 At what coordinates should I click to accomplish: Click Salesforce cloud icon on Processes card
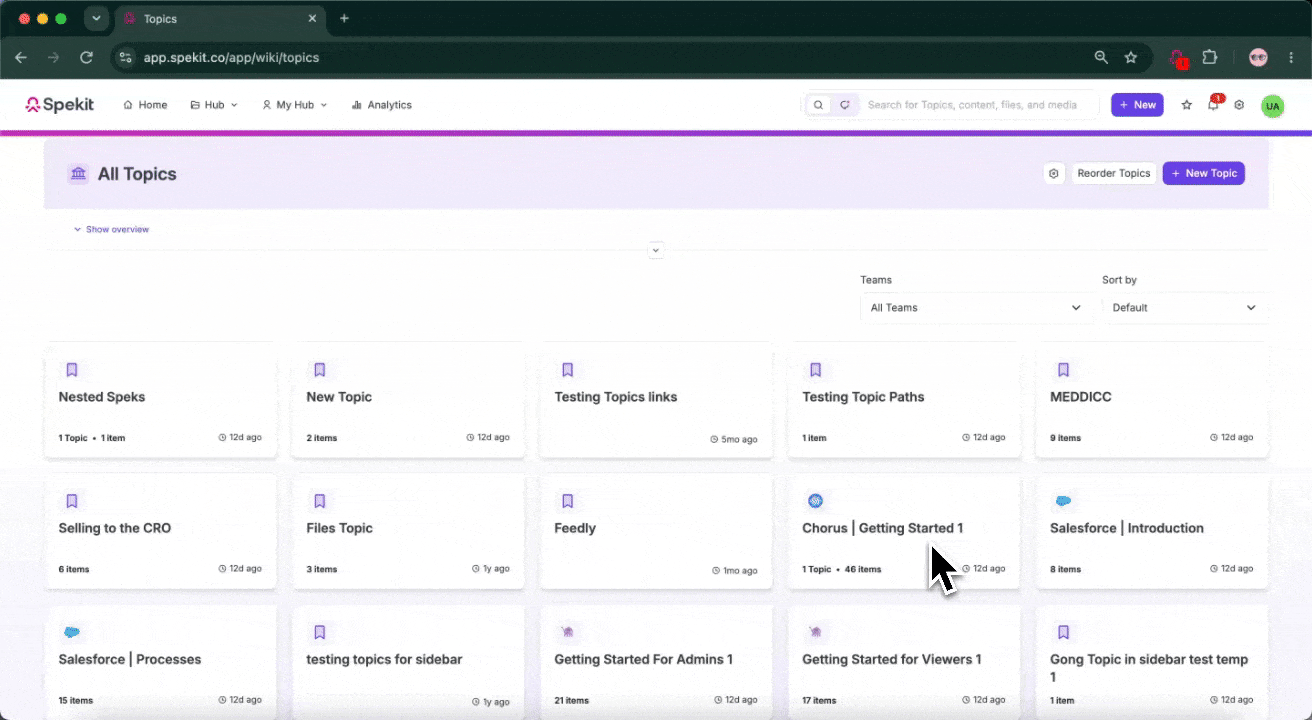72,632
